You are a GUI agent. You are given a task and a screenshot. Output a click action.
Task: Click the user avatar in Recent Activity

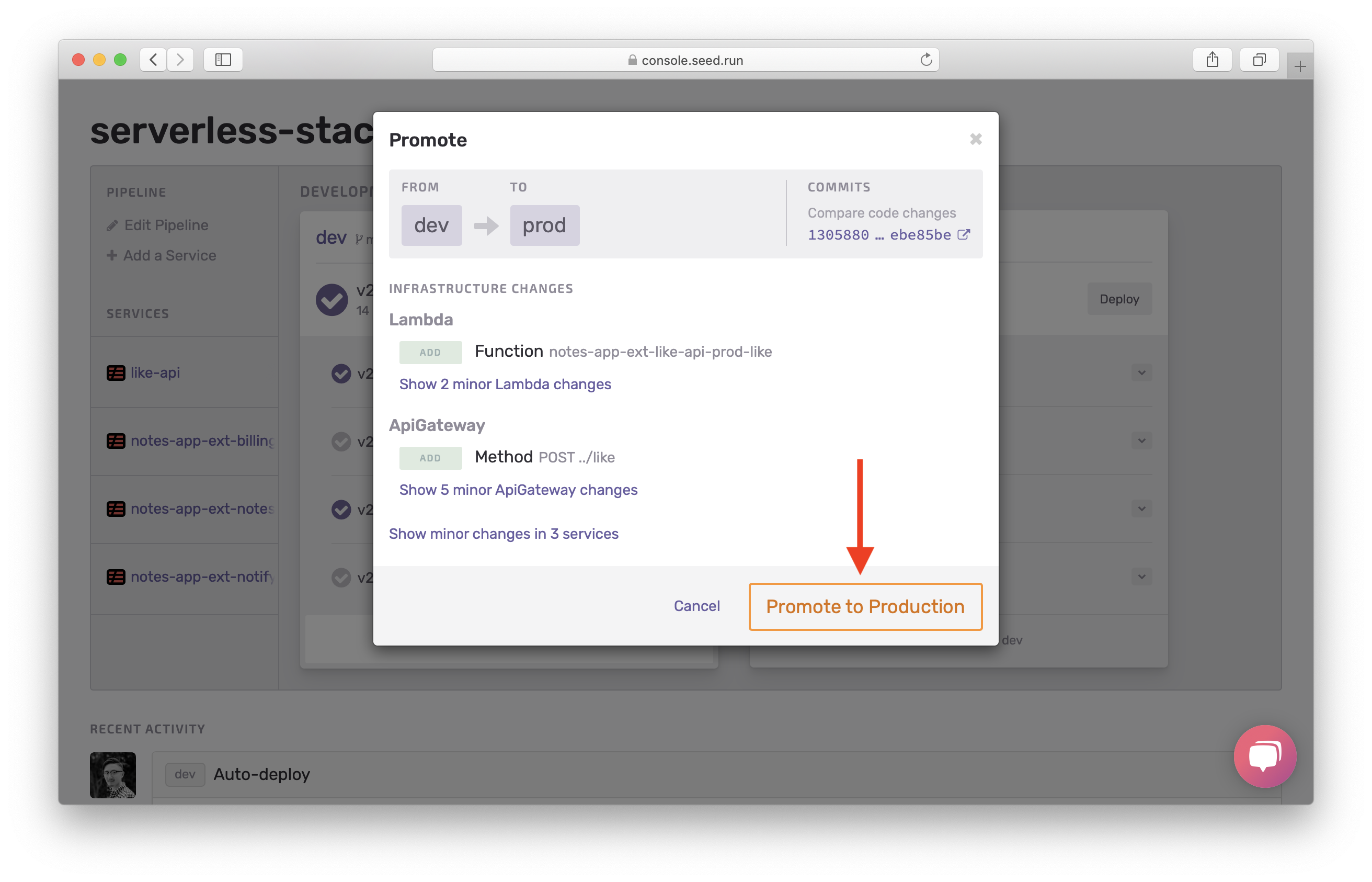pyautogui.click(x=113, y=774)
